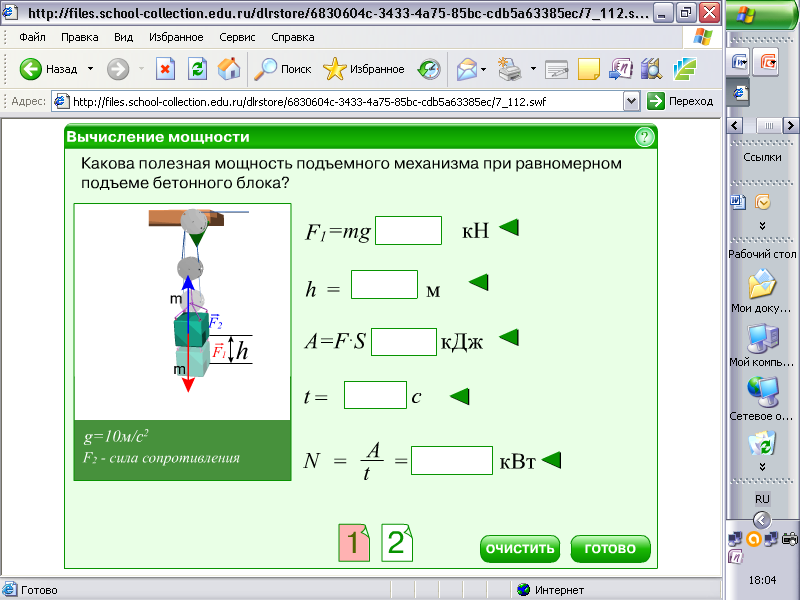Open the Вид menu
This screenshot has height=600, width=800.
[x=123, y=37]
